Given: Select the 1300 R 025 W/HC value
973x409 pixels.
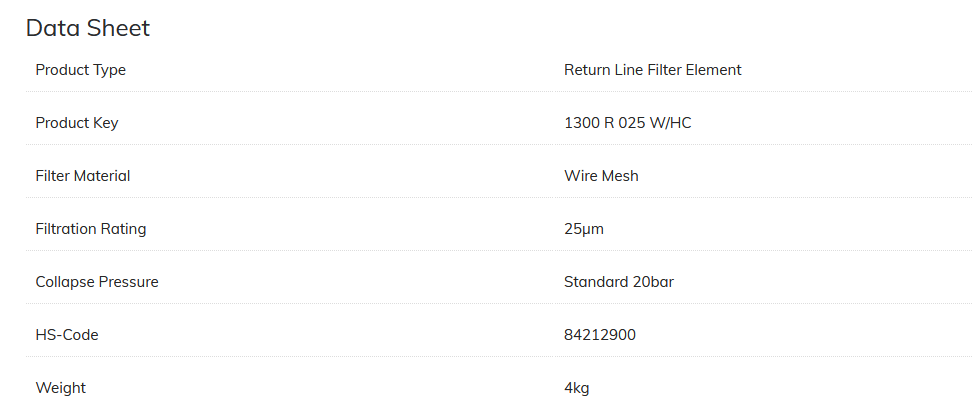Looking at the screenshot, I should point(627,123).
